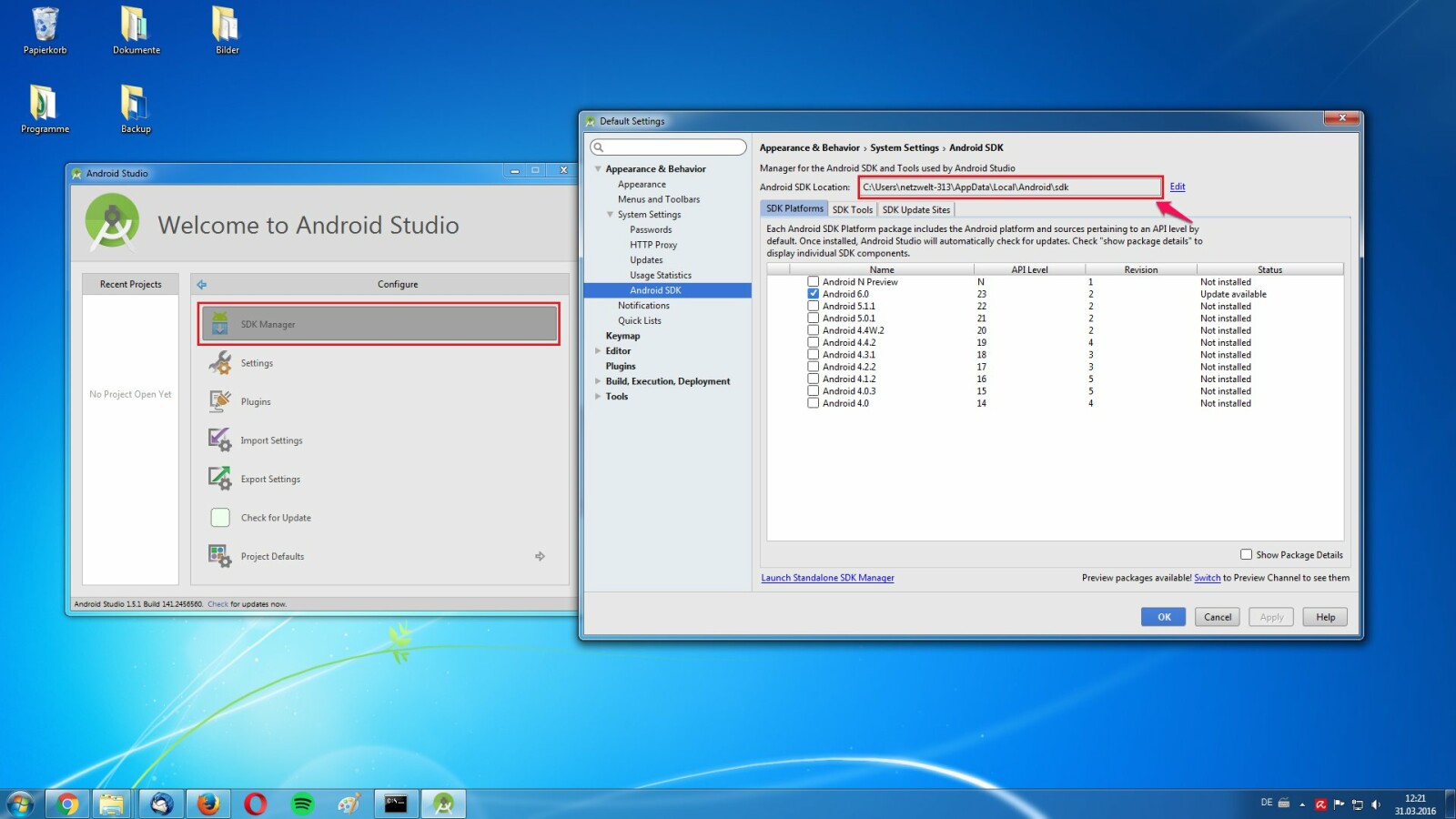
Task: Expand the Editor tree node
Action: pyautogui.click(x=598, y=351)
